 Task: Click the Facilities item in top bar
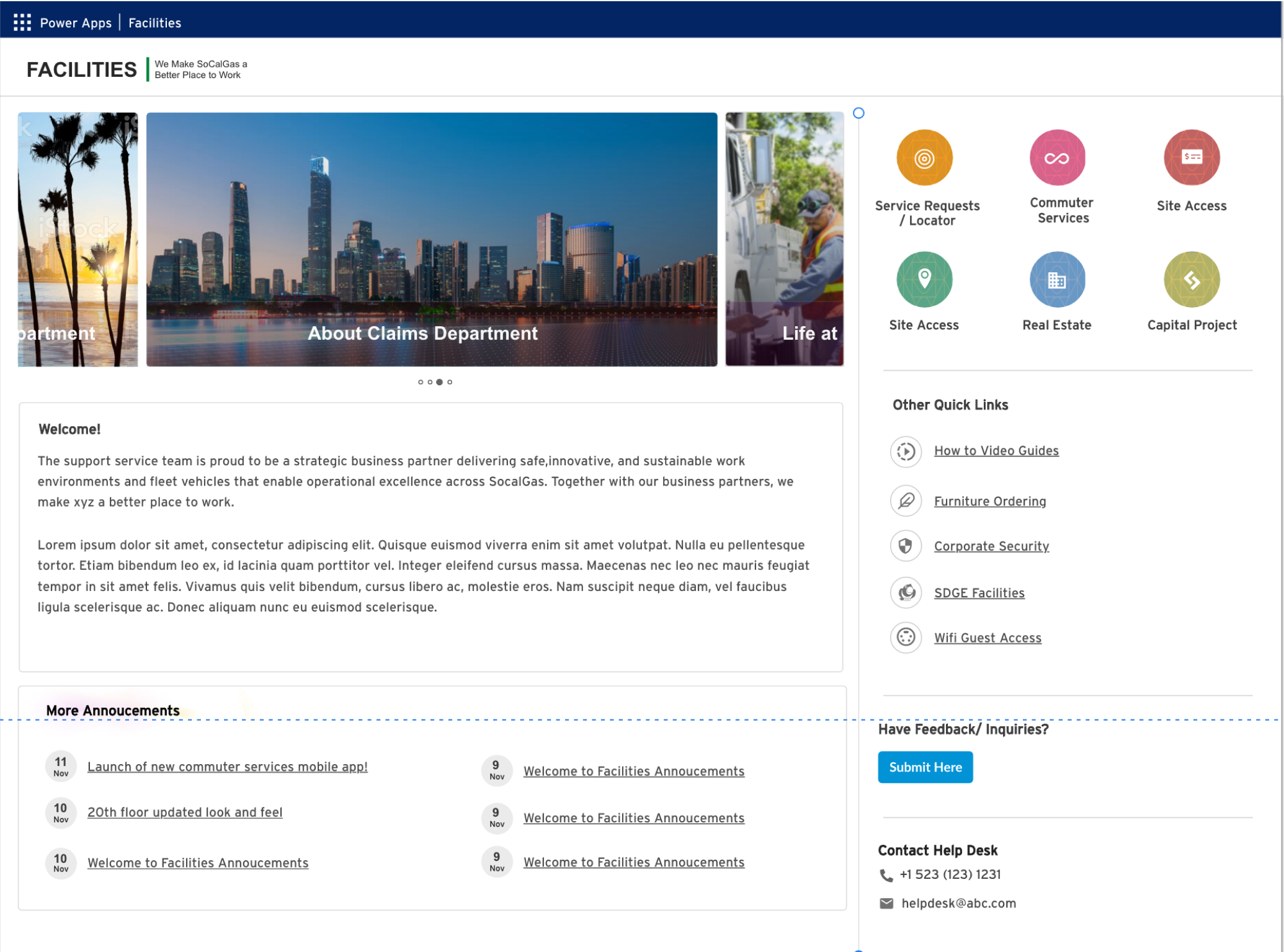click(x=154, y=23)
